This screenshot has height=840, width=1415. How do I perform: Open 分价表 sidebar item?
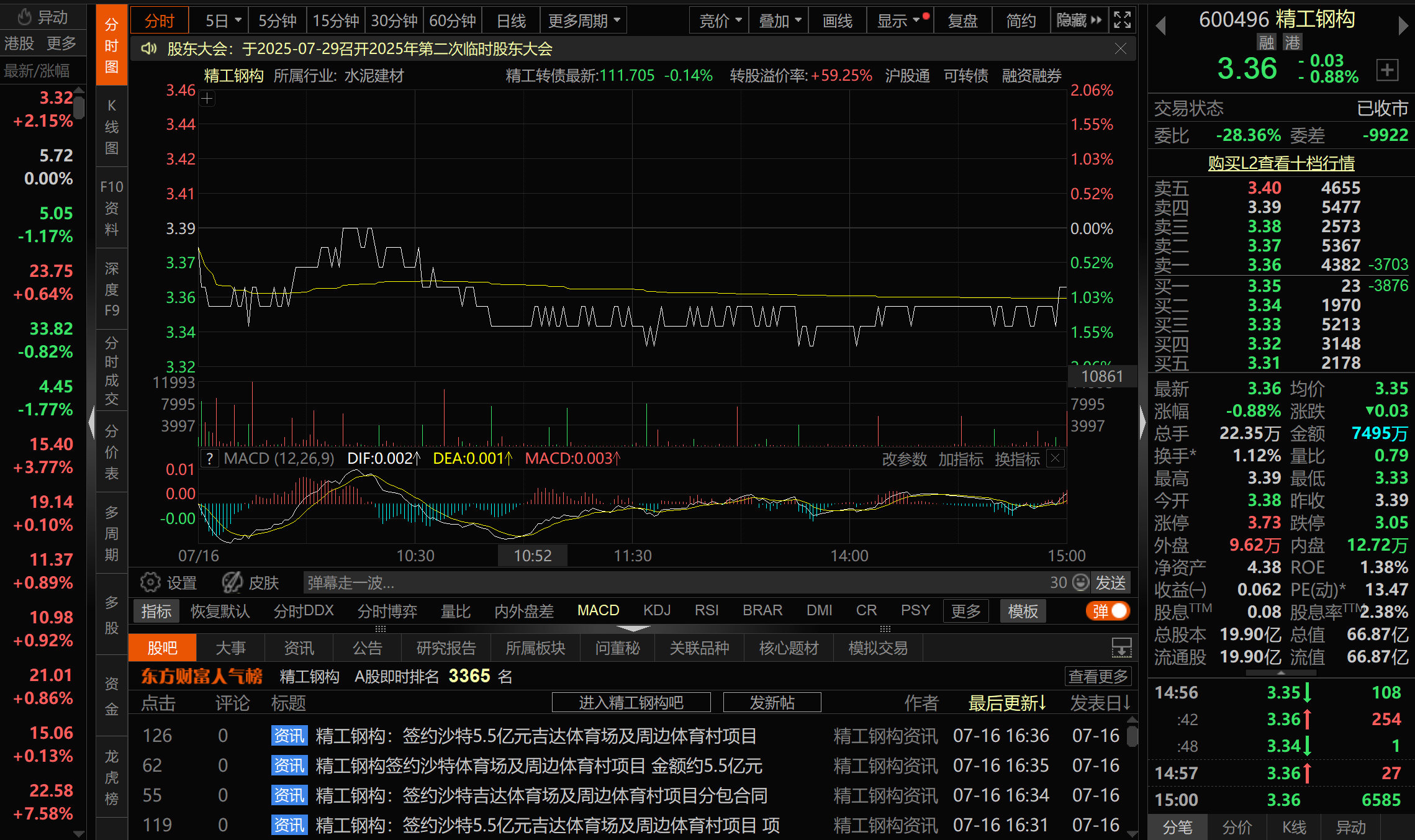click(x=112, y=452)
